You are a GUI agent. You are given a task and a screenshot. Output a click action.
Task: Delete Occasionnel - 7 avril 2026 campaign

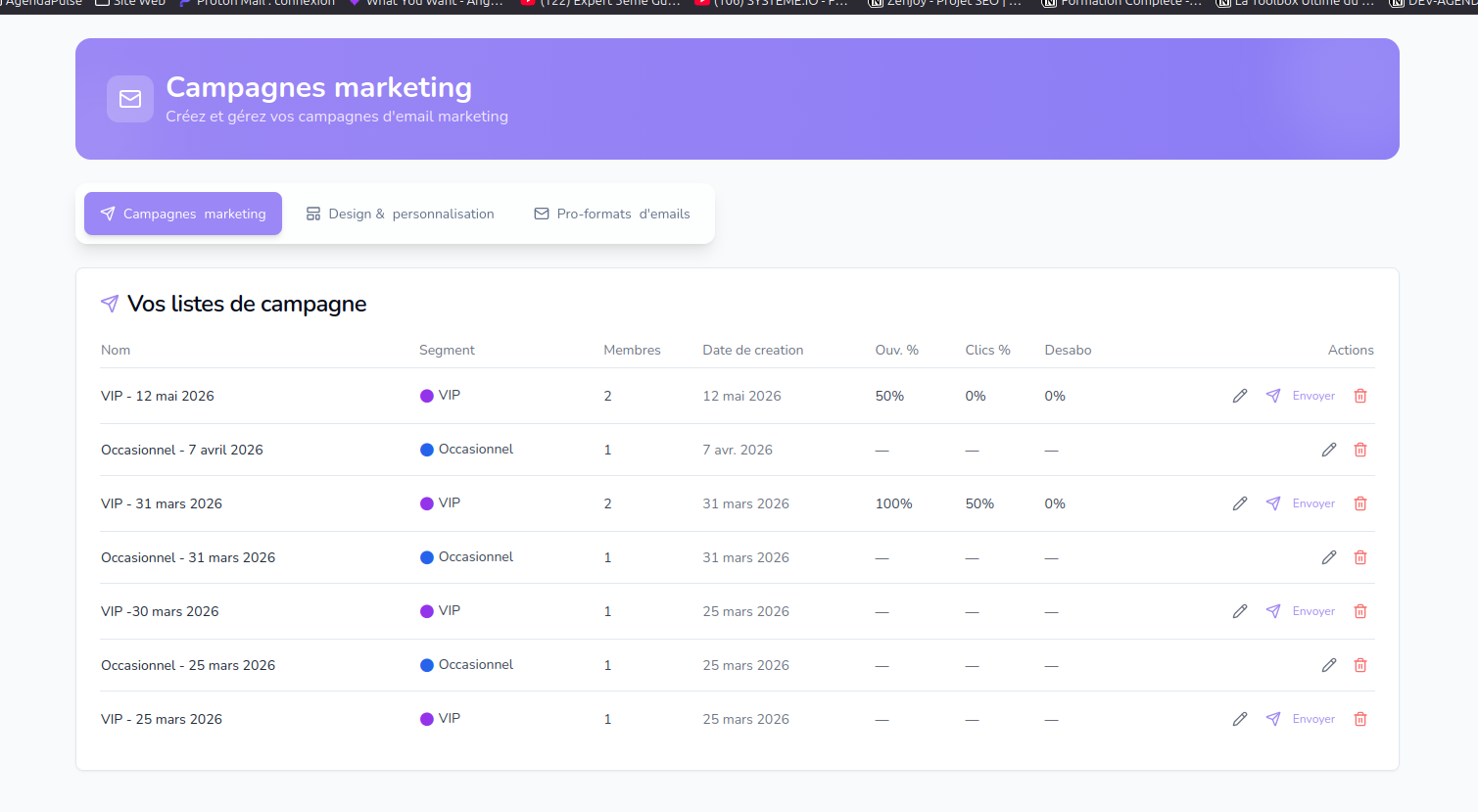(1360, 450)
